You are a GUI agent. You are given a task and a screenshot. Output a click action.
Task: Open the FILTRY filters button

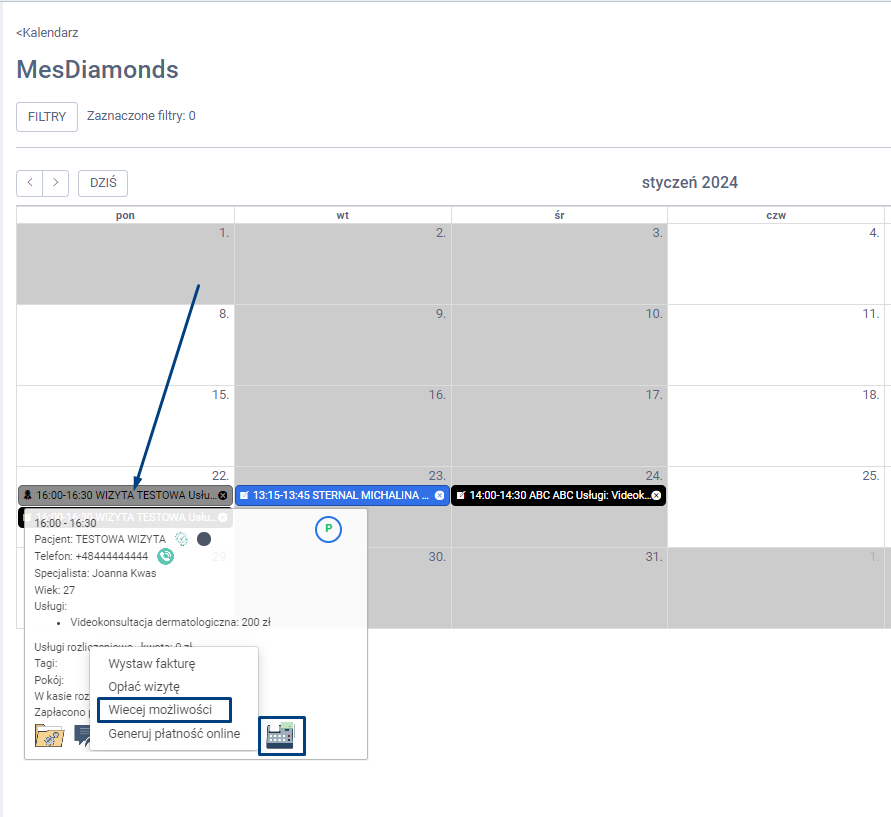click(x=47, y=117)
